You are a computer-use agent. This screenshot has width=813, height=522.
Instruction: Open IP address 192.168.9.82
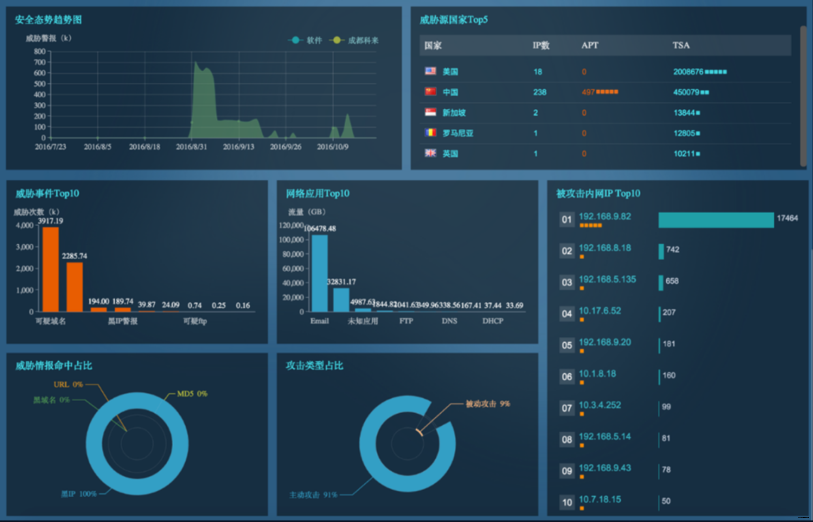click(x=605, y=216)
